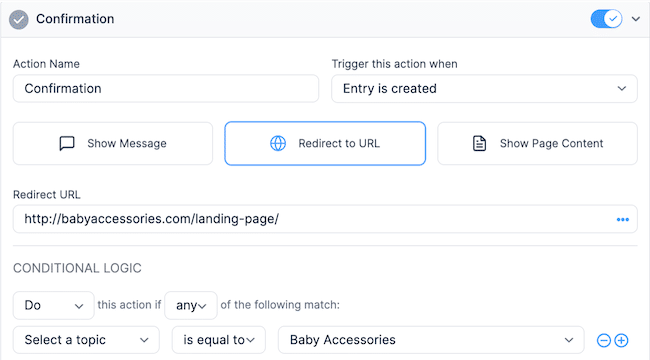Click the globe icon in Redirect to URL
The image size is (650, 360).
coord(278,144)
